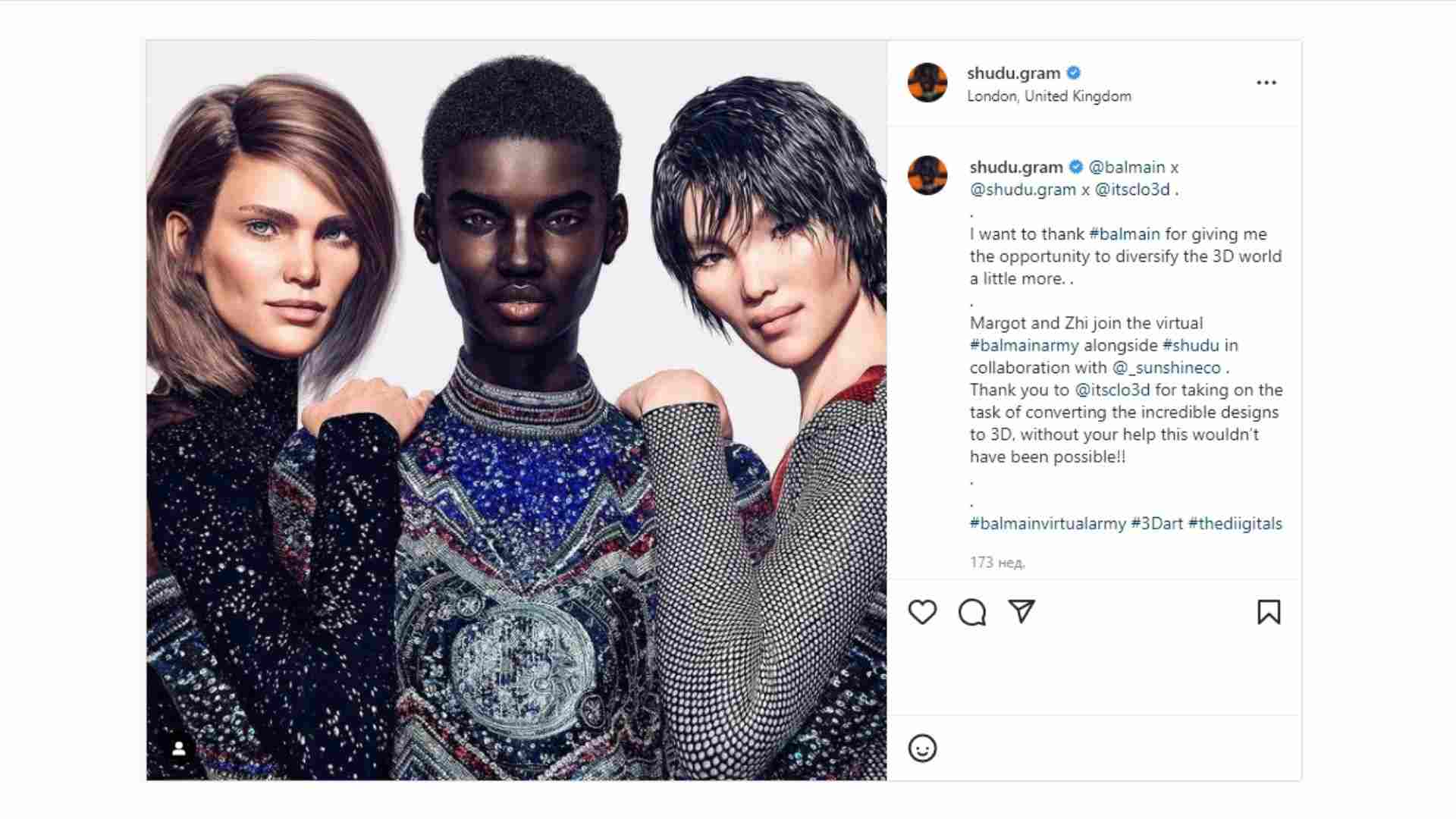This screenshot has width=1456, height=819.
Task: Click the verified badge in post header
Action: tap(1073, 73)
